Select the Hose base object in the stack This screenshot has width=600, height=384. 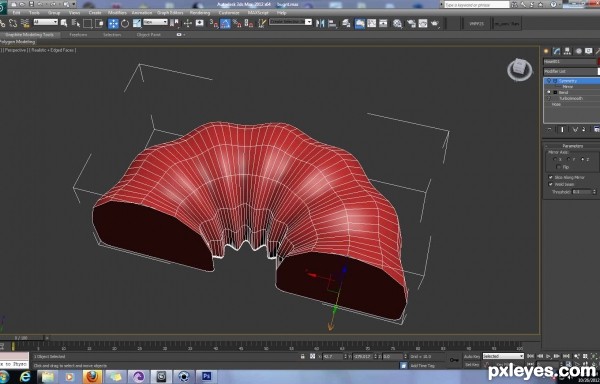click(x=556, y=104)
